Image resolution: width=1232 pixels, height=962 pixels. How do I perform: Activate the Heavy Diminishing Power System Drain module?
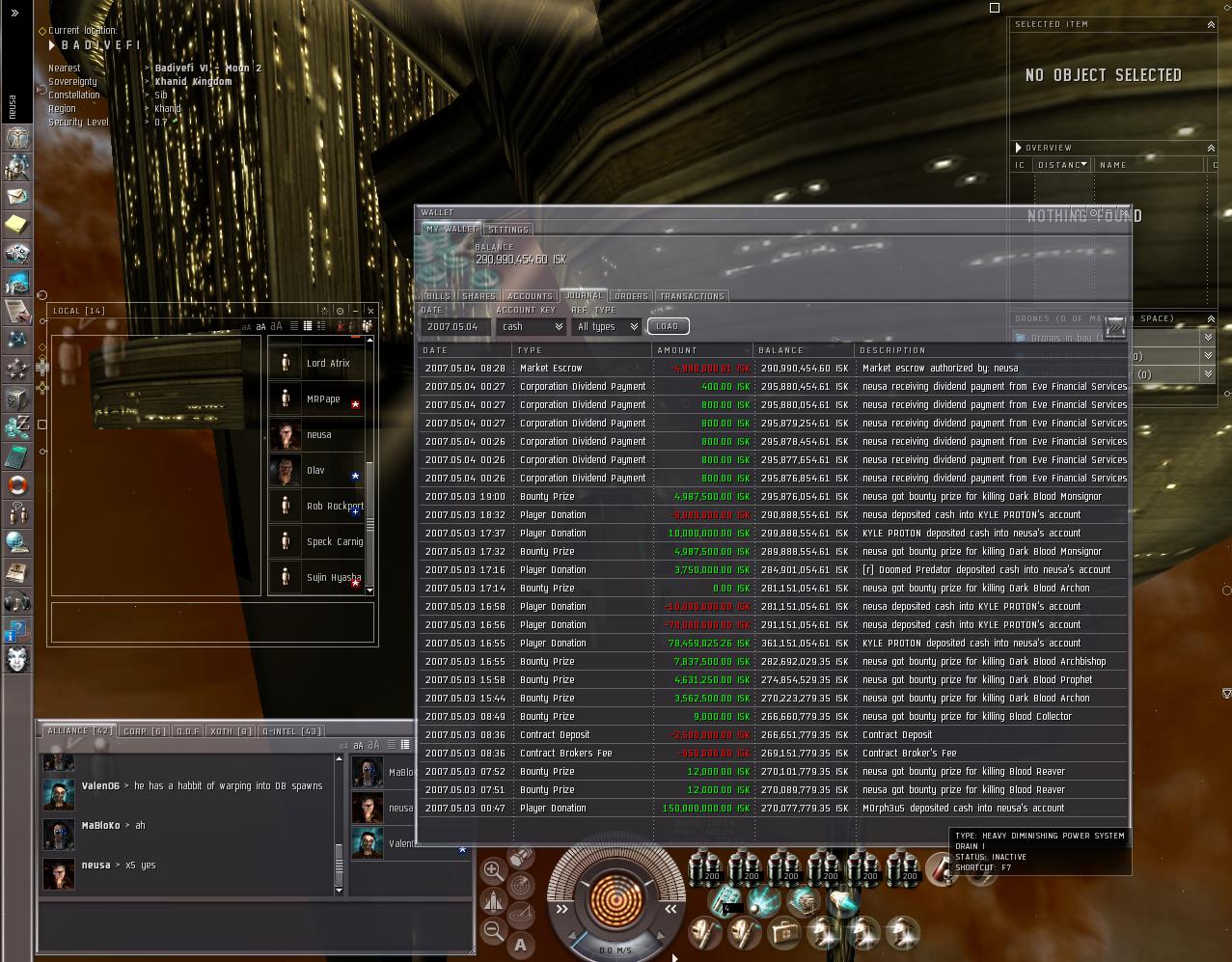943,867
